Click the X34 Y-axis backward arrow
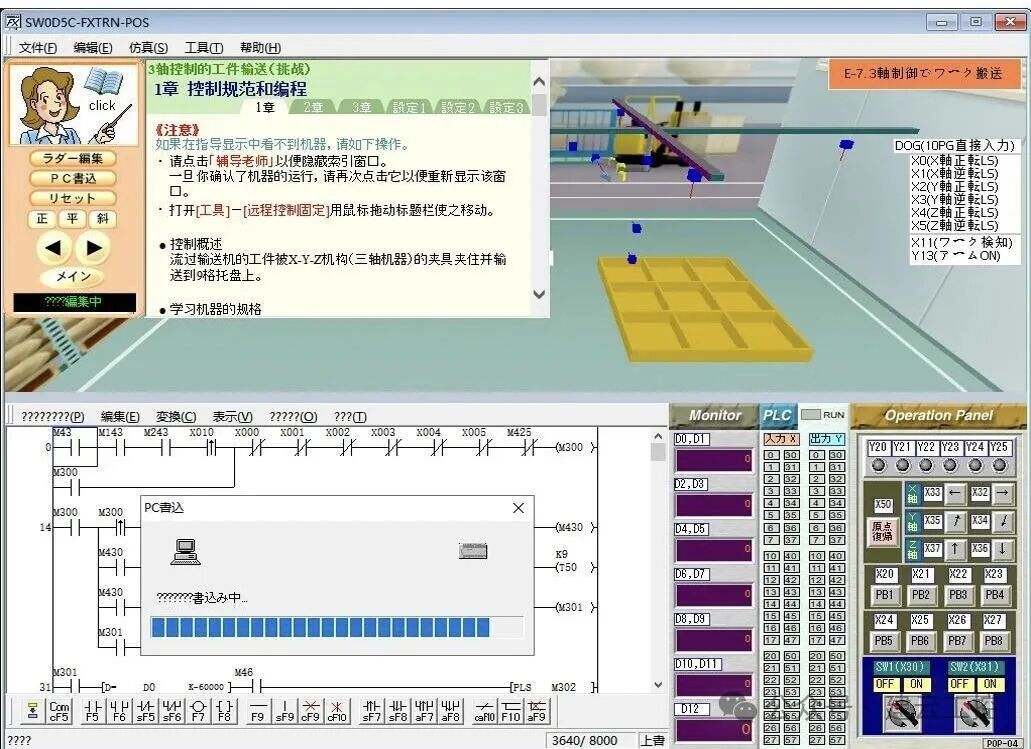 pos(1002,521)
